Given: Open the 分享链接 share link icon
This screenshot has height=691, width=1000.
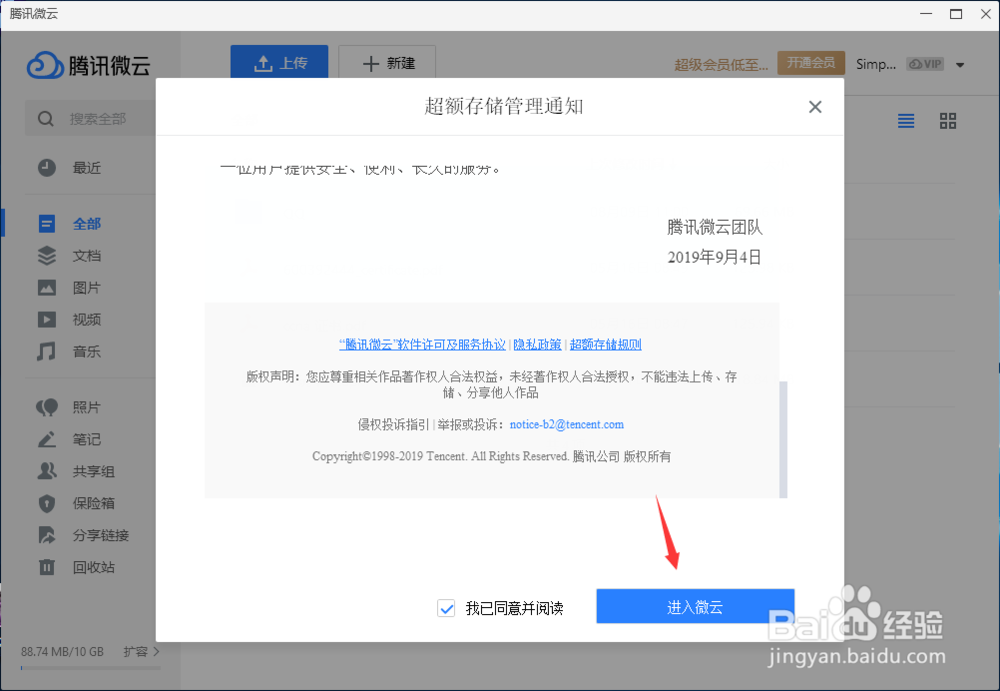Looking at the screenshot, I should 47,535.
